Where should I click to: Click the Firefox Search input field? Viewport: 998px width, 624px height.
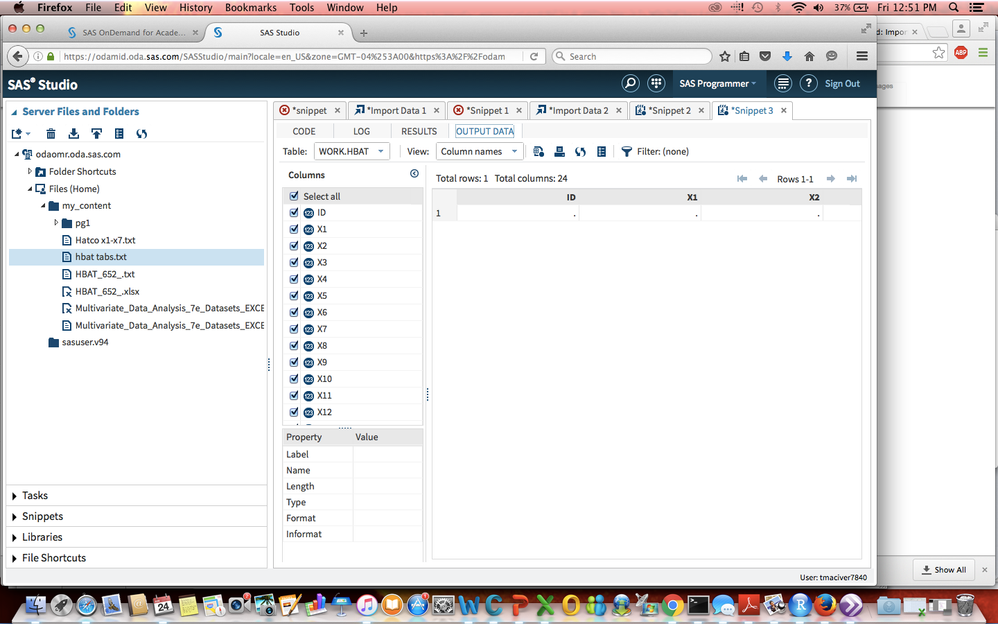click(x=631, y=56)
